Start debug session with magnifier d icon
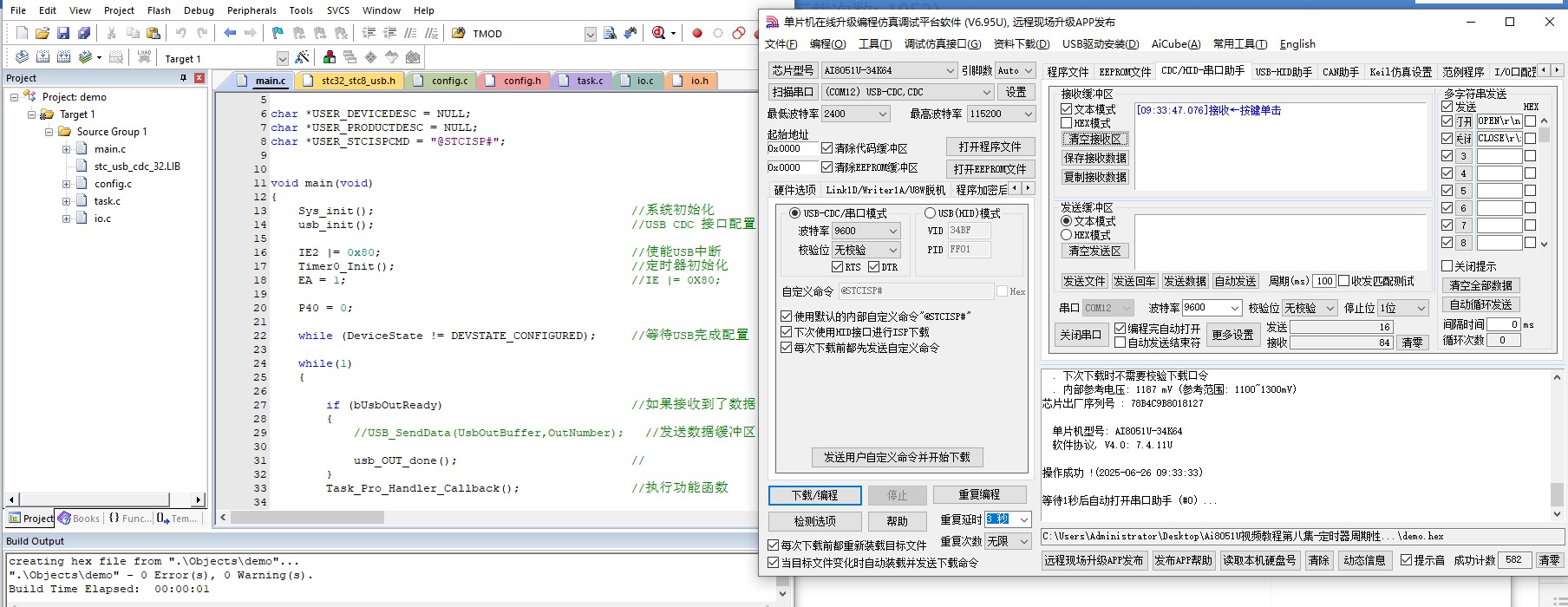The height and width of the screenshot is (607, 1568). click(659, 33)
